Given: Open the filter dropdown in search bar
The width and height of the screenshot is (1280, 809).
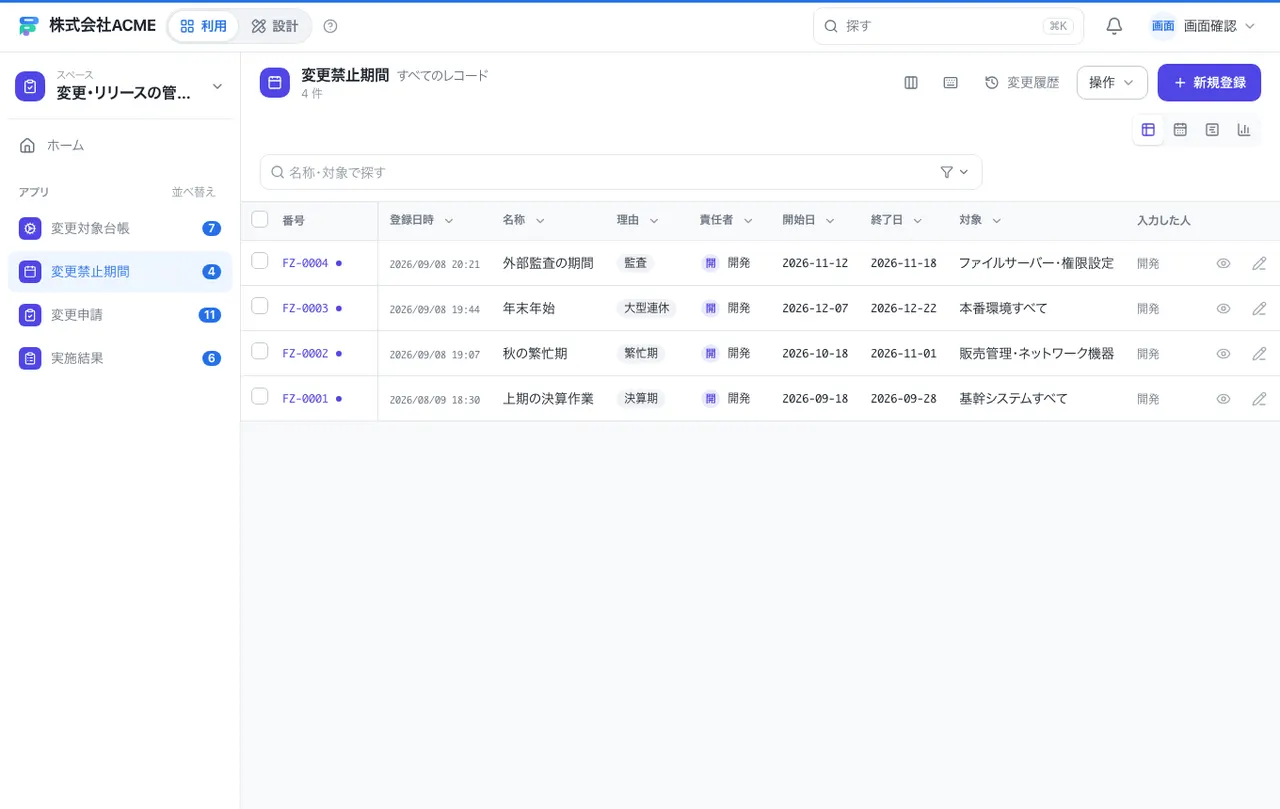Looking at the screenshot, I should (x=954, y=172).
